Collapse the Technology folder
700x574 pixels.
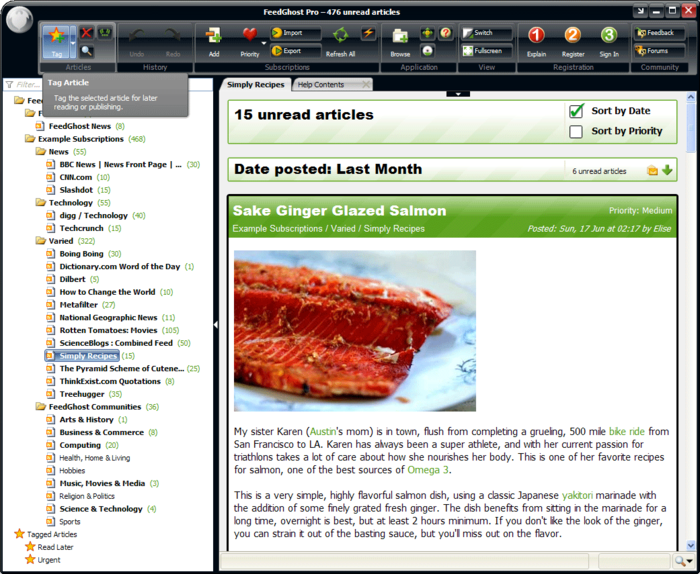pos(41,203)
